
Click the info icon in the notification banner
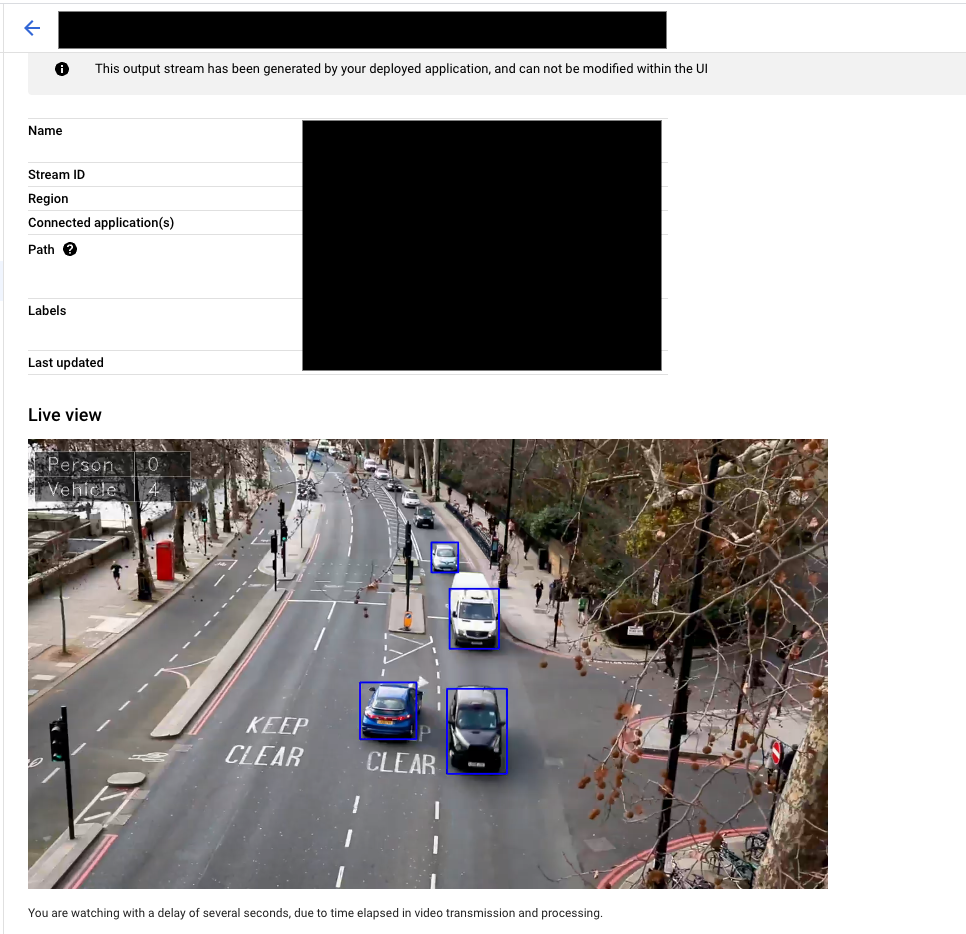coord(62,68)
